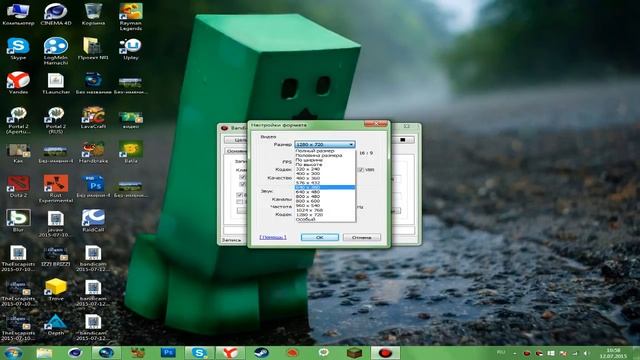Image resolution: width=640 pixels, height=360 pixels.
Task: Select the RaidCall desktop icon
Action: pos(93,221)
